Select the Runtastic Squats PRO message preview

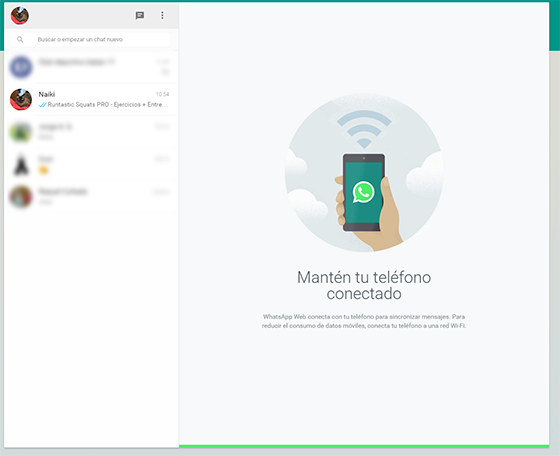pyautogui.click(x=108, y=105)
